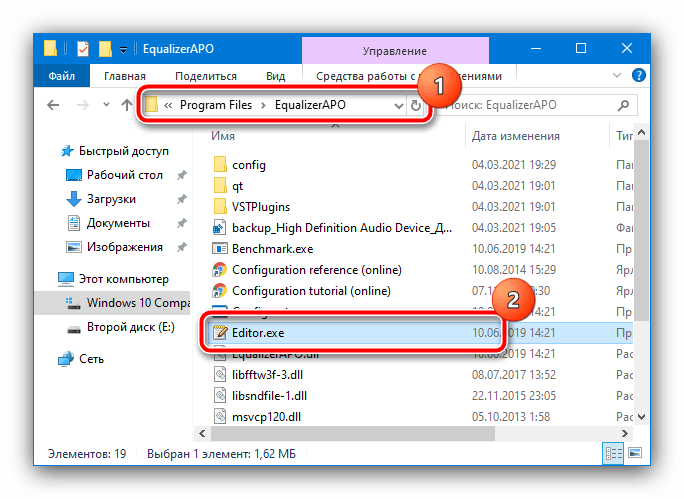The width and height of the screenshot is (684, 499).
Task: Unpin Desktop (Рабочий стол) from Quick Access
Action: coord(181,175)
